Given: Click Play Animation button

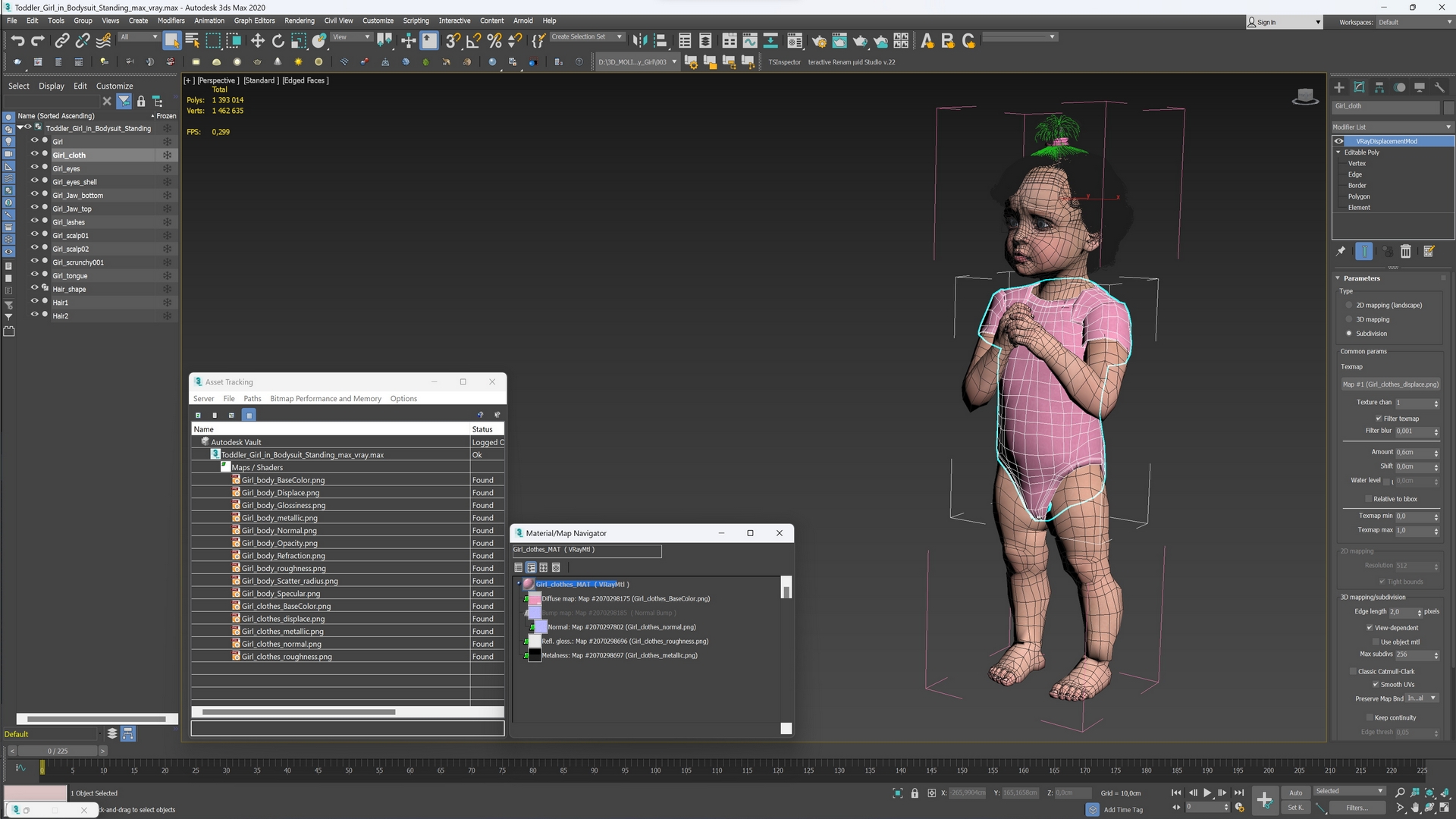Looking at the screenshot, I should [1207, 792].
